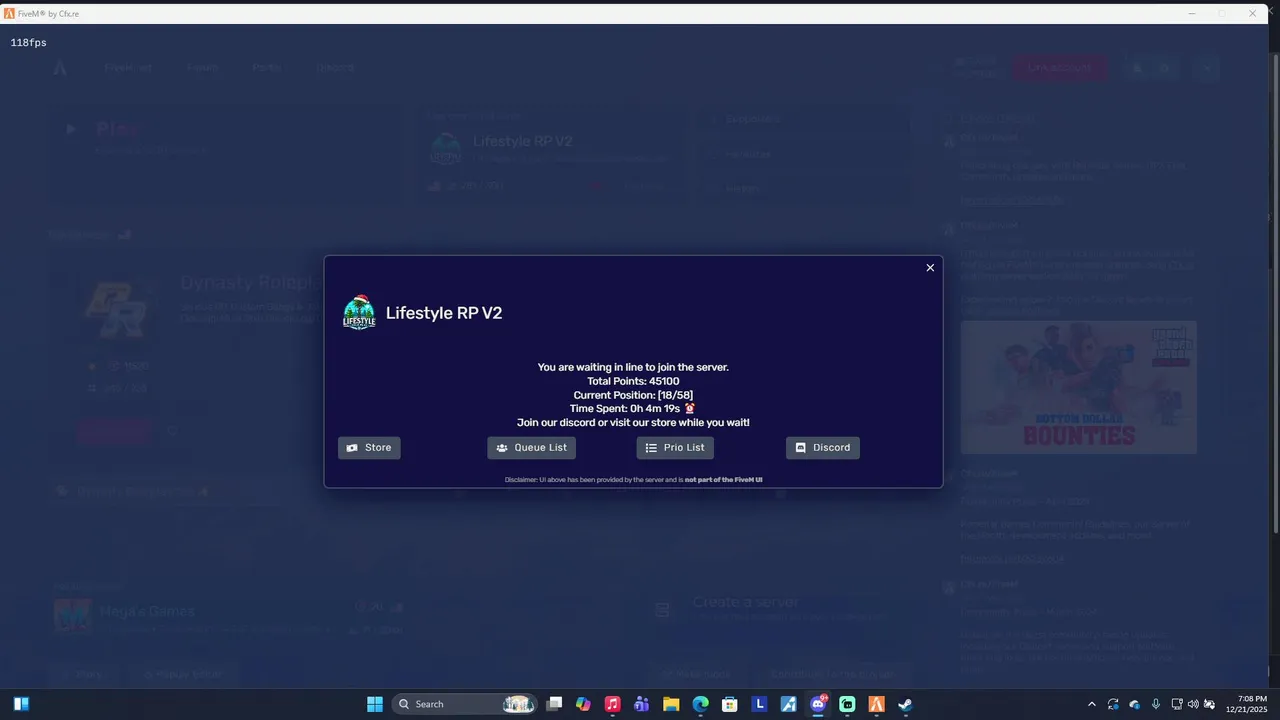This screenshot has height=720, width=1280.
Task: Click the 118fps counter
Action: [x=29, y=43]
